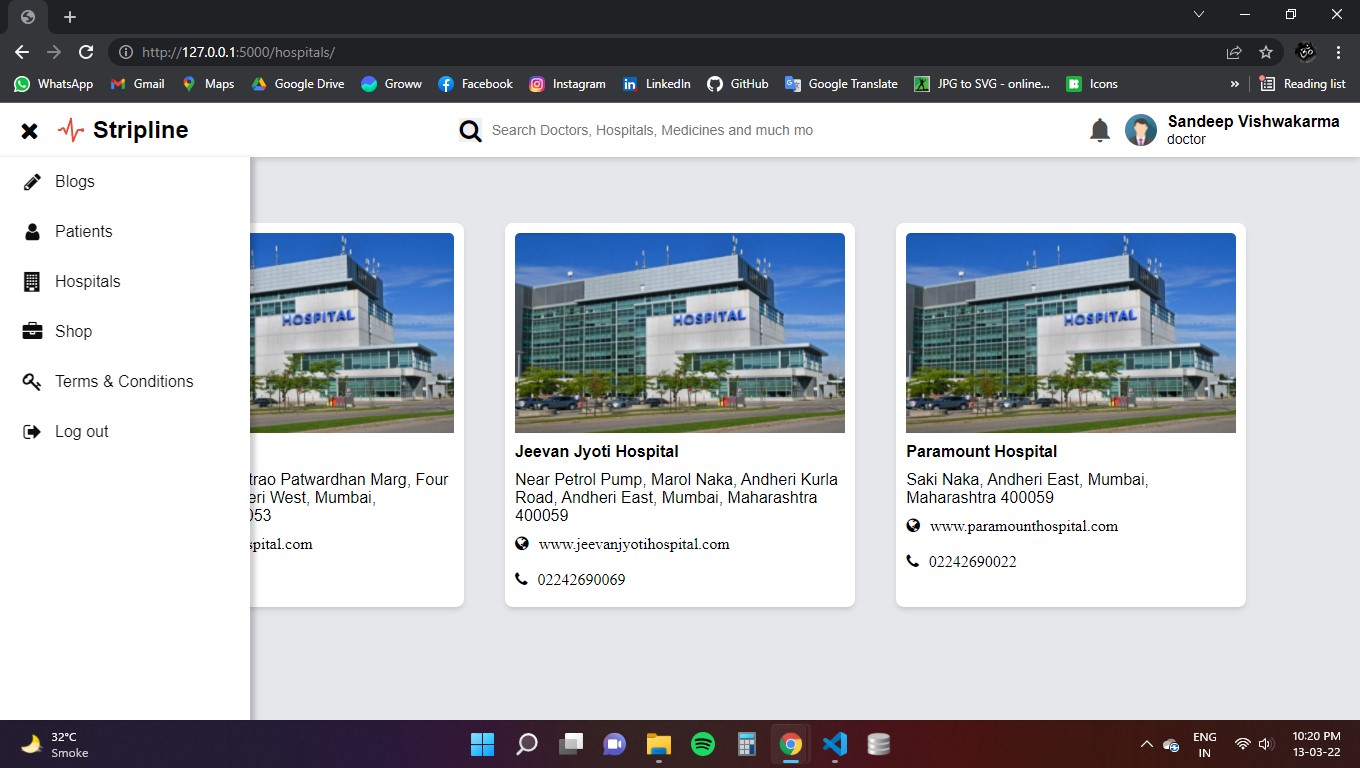This screenshot has width=1360, height=768.
Task: Open the GitHub bookmark
Action: point(738,84)
